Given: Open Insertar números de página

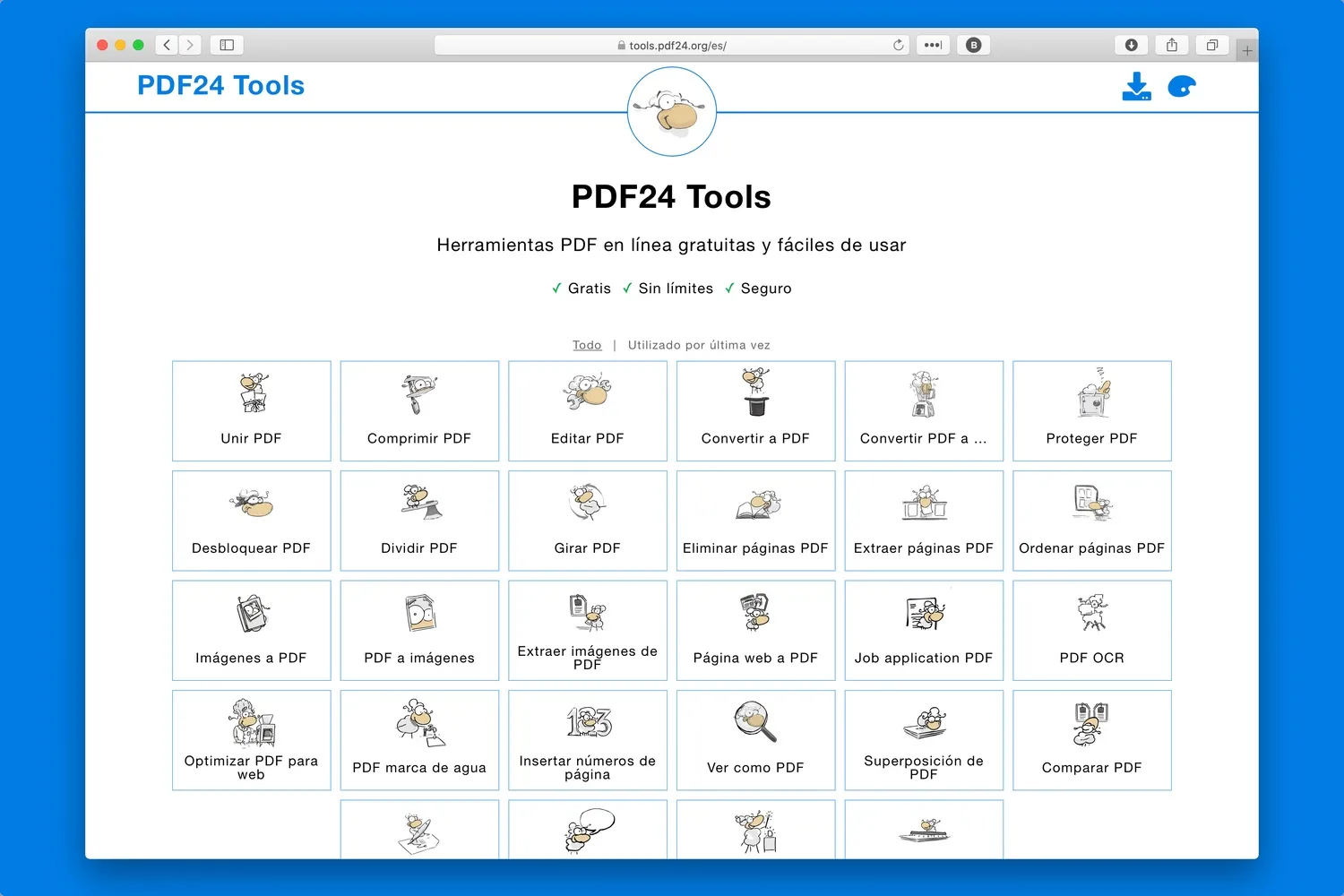Looking at the screenshot, I should (x=587, y=740).
